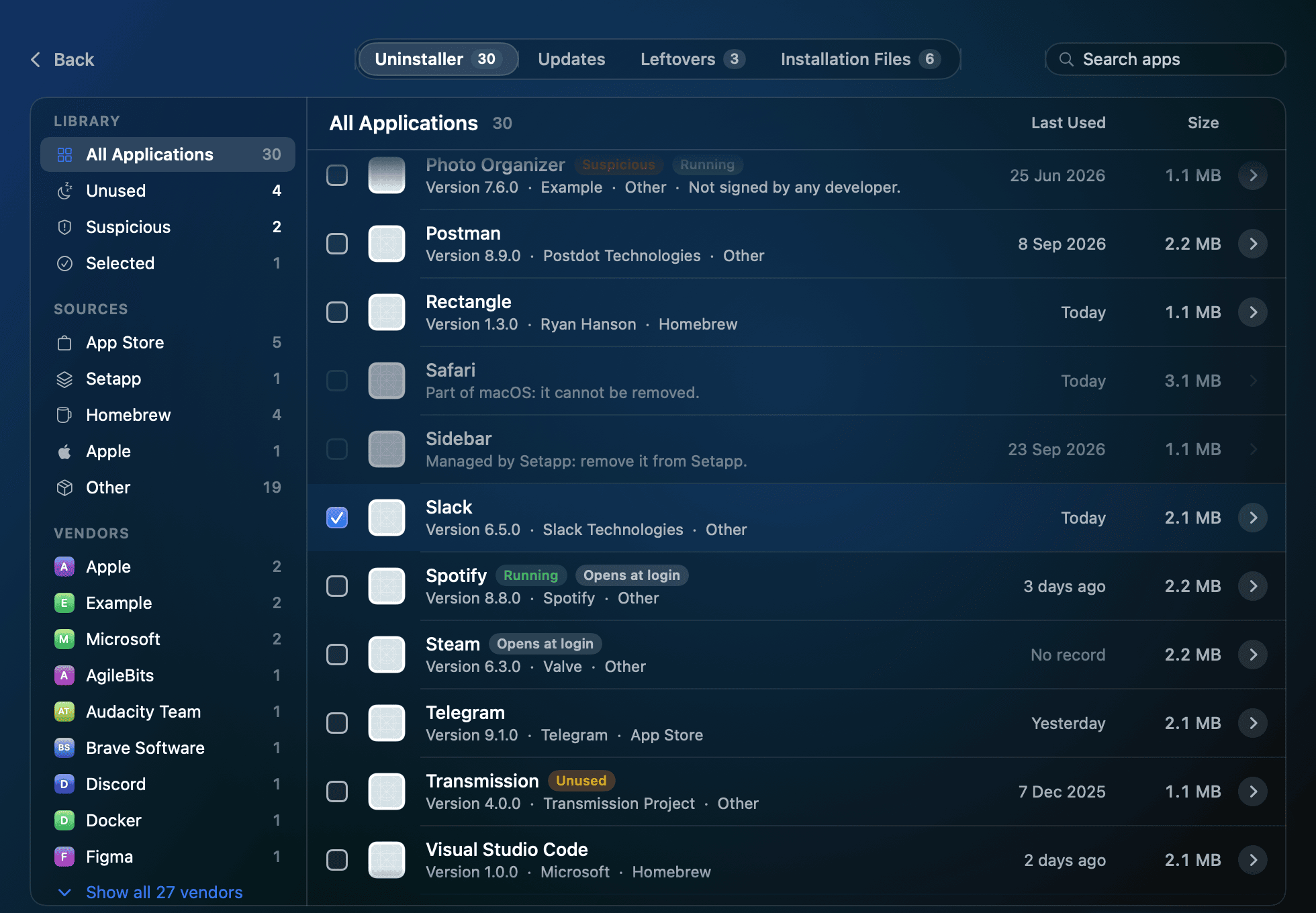Click the Microsoft vendor badge icon
Screen dimensions: 1316x913
pyautogui.click(x=64, y=640)
